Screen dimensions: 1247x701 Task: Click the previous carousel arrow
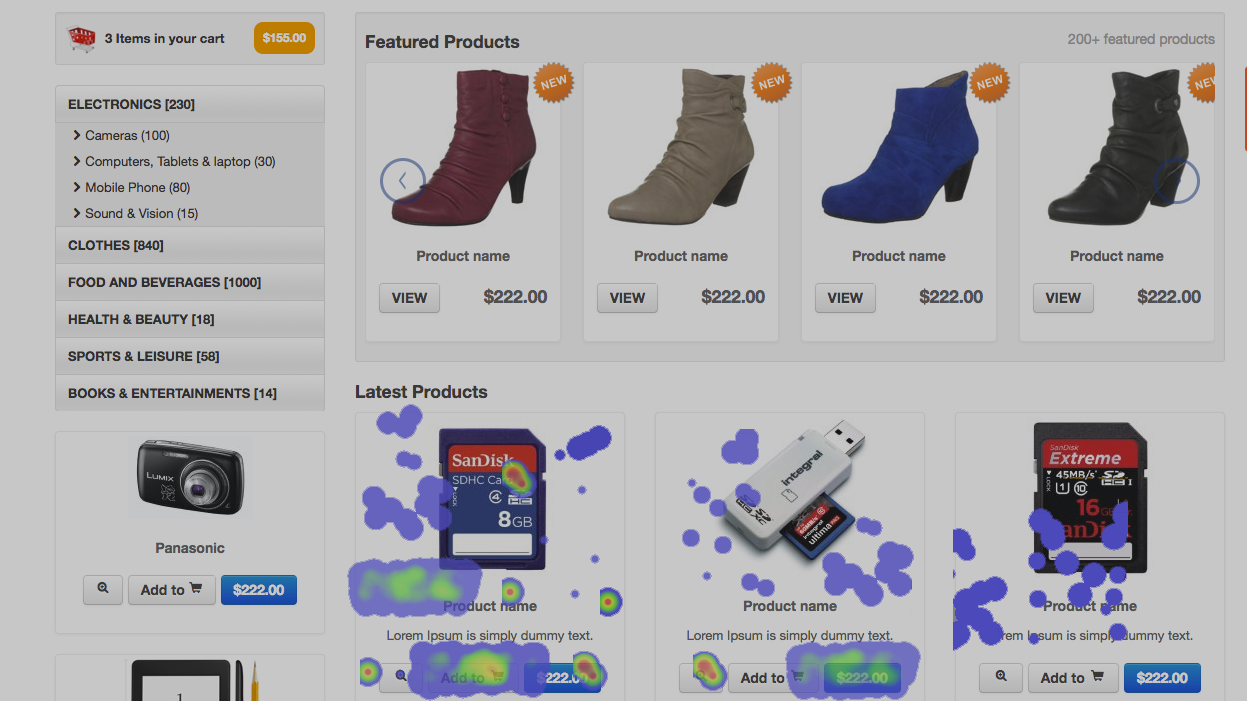click(403, 181)
